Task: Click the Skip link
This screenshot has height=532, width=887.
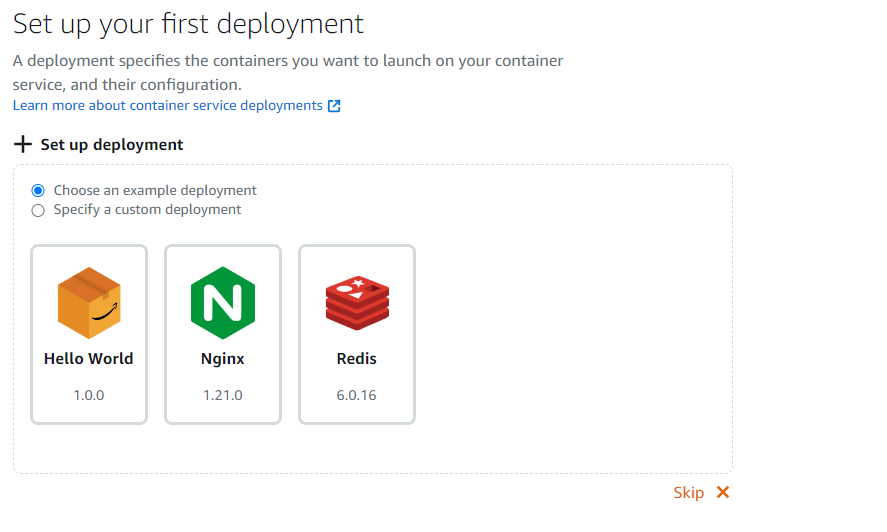Action: click(x=688, y=492)
